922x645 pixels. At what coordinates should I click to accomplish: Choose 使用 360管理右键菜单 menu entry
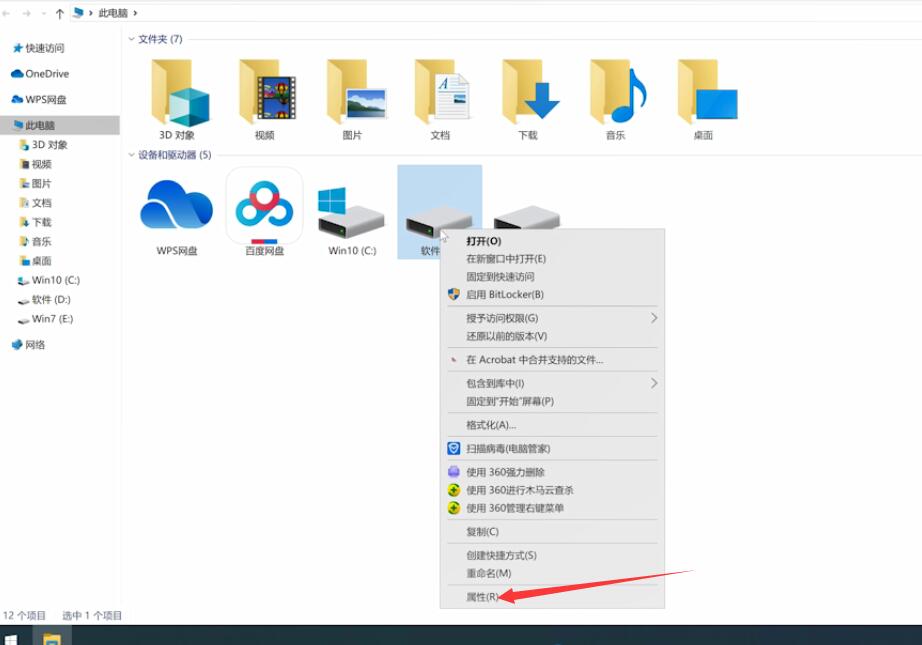point(552,507)
